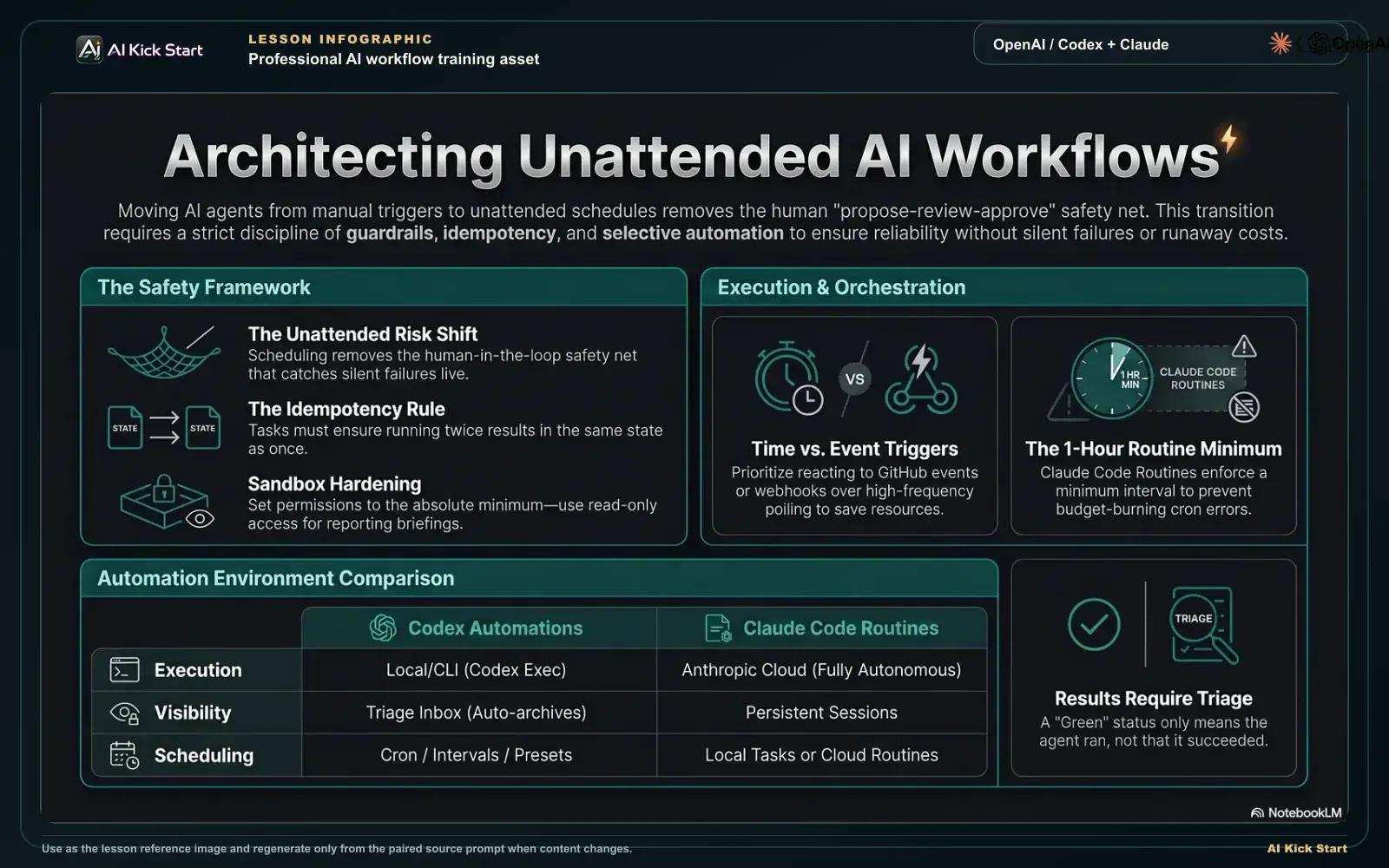Image resolution: width=1389 pixels, height=868 pixels.
Task: Click the Claude Code Routines document icon
Action: click(719, 628)
